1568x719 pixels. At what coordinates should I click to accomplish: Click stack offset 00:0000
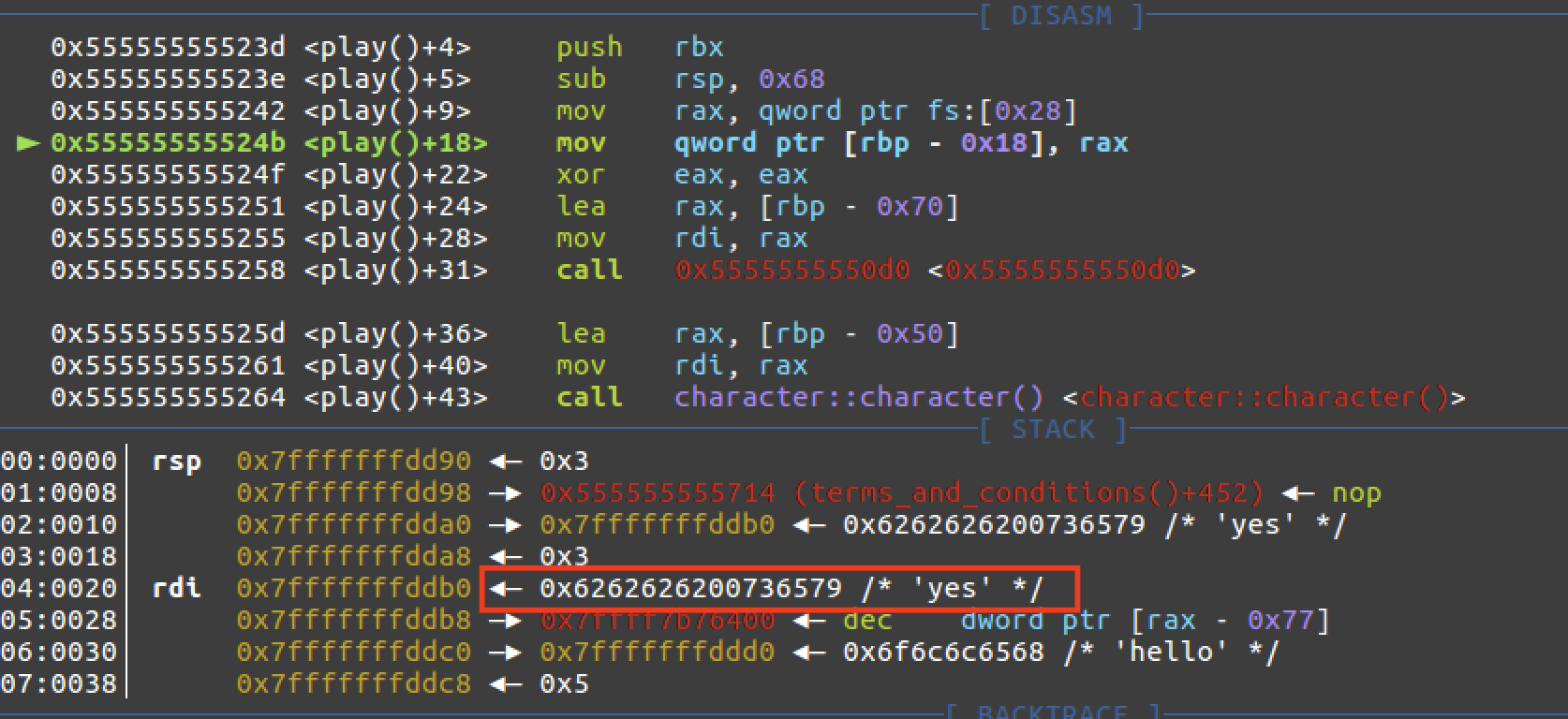(x=59, y=461)
